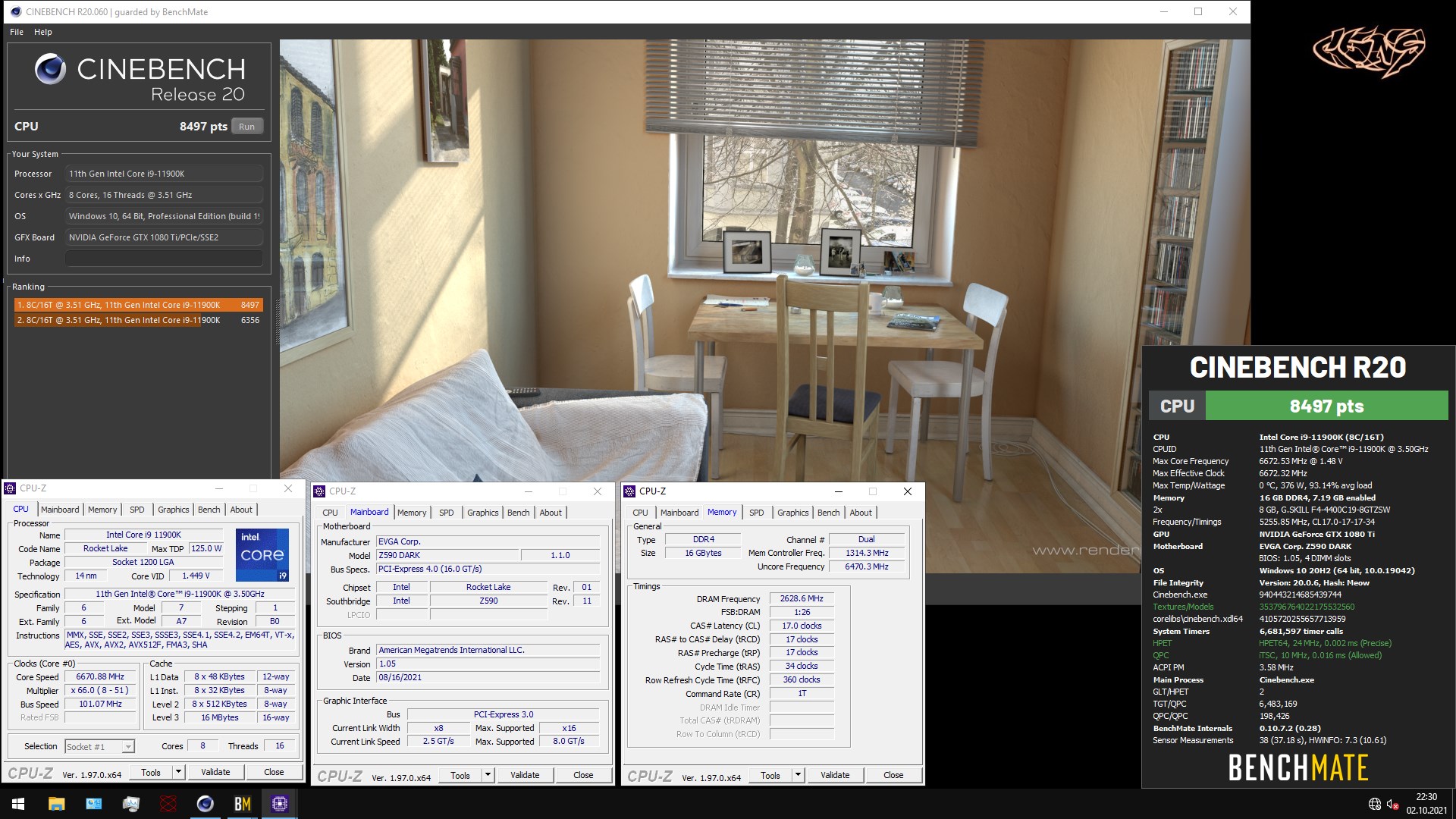Open Control Panel taskbar icon
Image resolution: width=1456 pixels, height=819 pixels.
coord(93,804)
